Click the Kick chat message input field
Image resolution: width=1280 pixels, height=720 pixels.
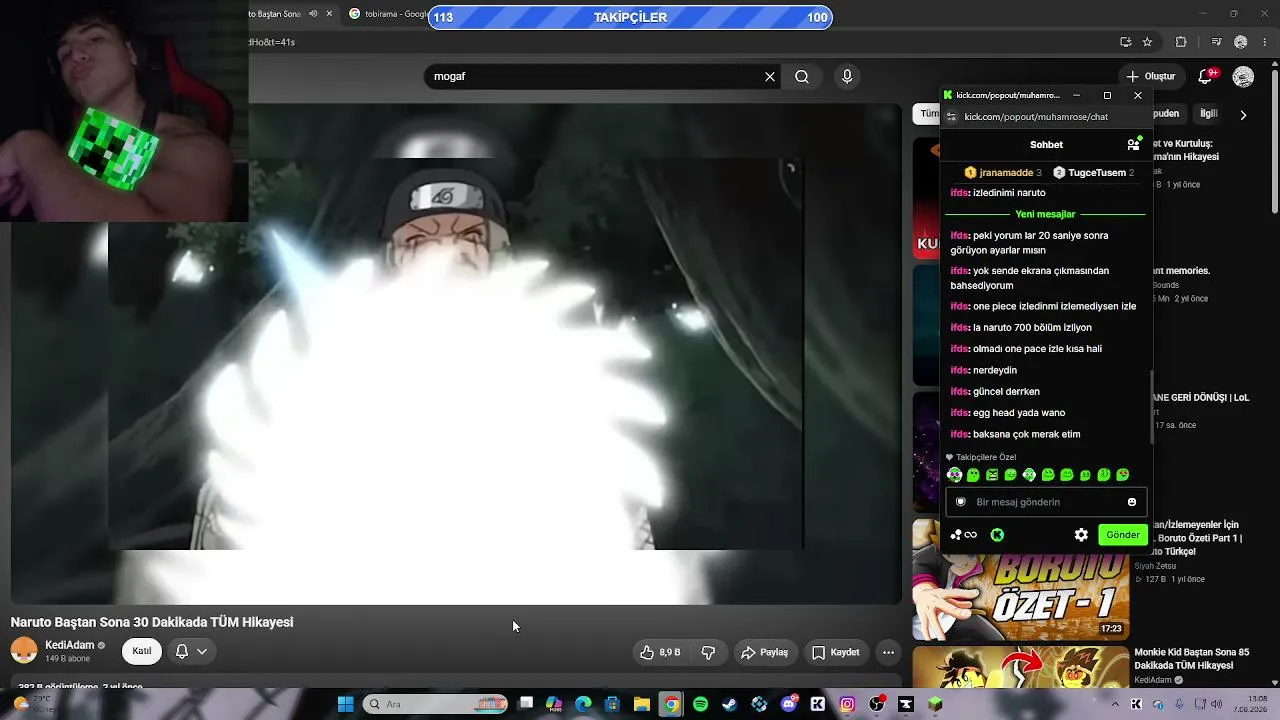click(1045, 502)
